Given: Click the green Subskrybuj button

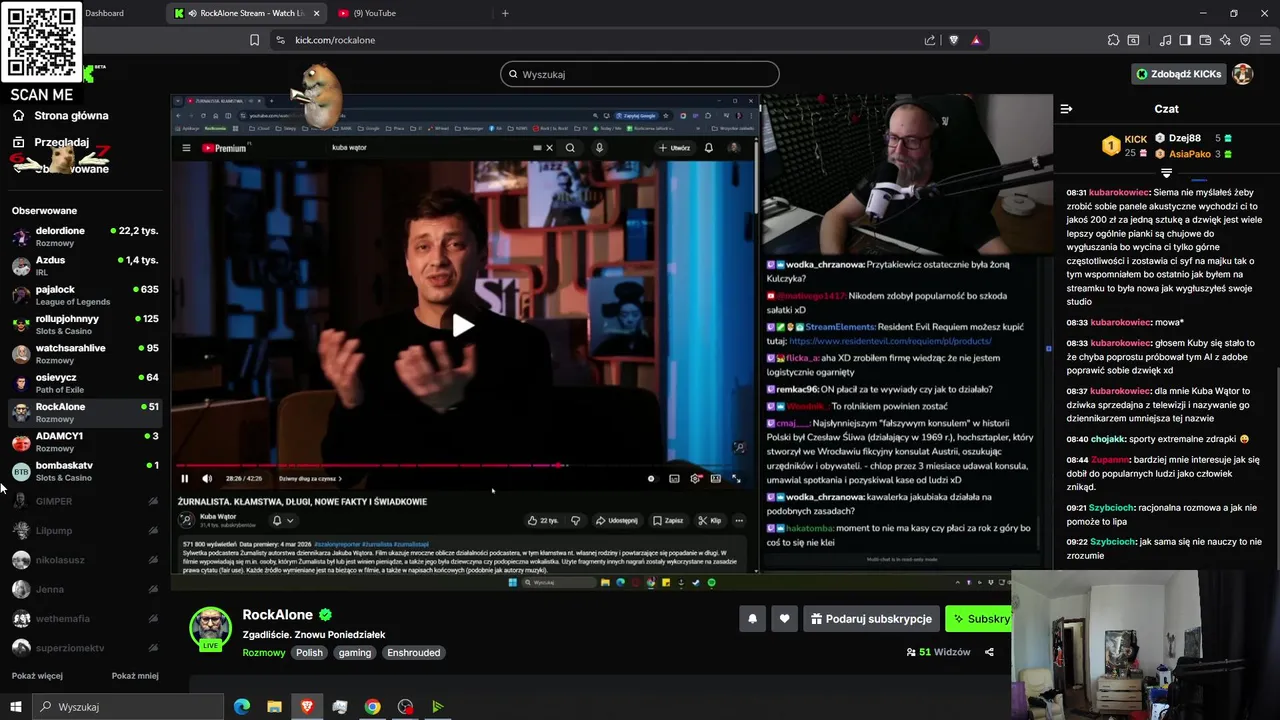Looking at the screenshot, I should tap(979, 619).
